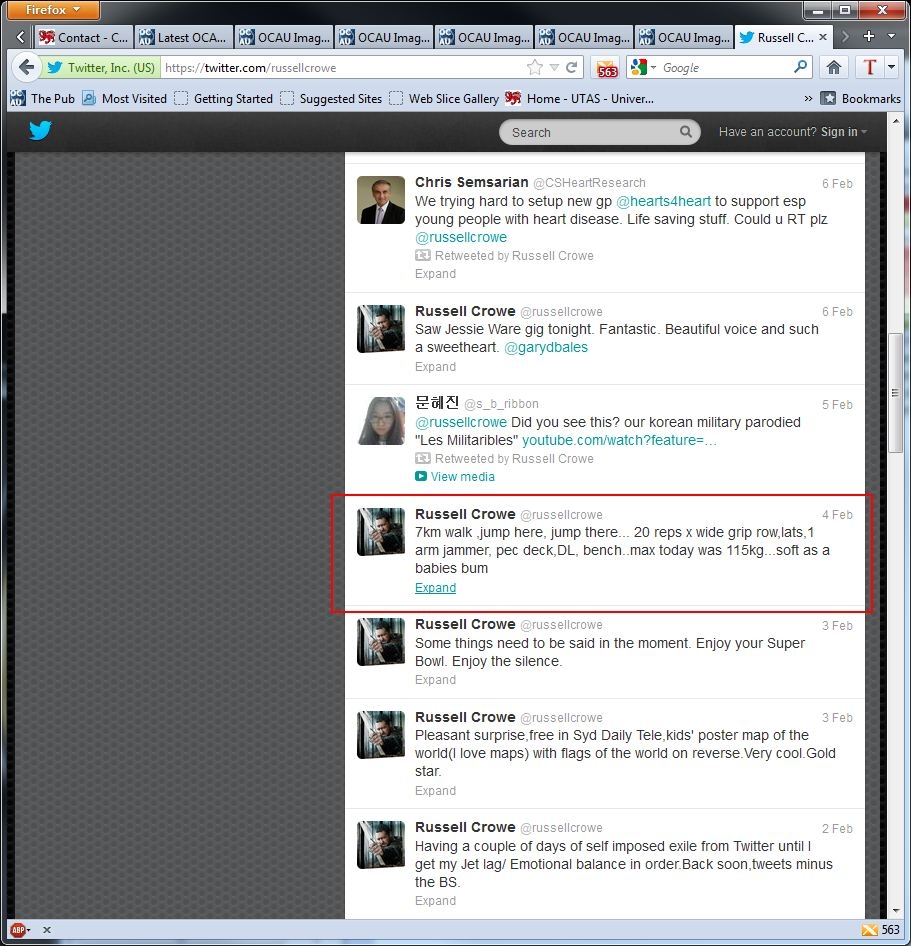Click the View media play icon
This screenshot has height=946, width=911.
click(x=421, y=477)
